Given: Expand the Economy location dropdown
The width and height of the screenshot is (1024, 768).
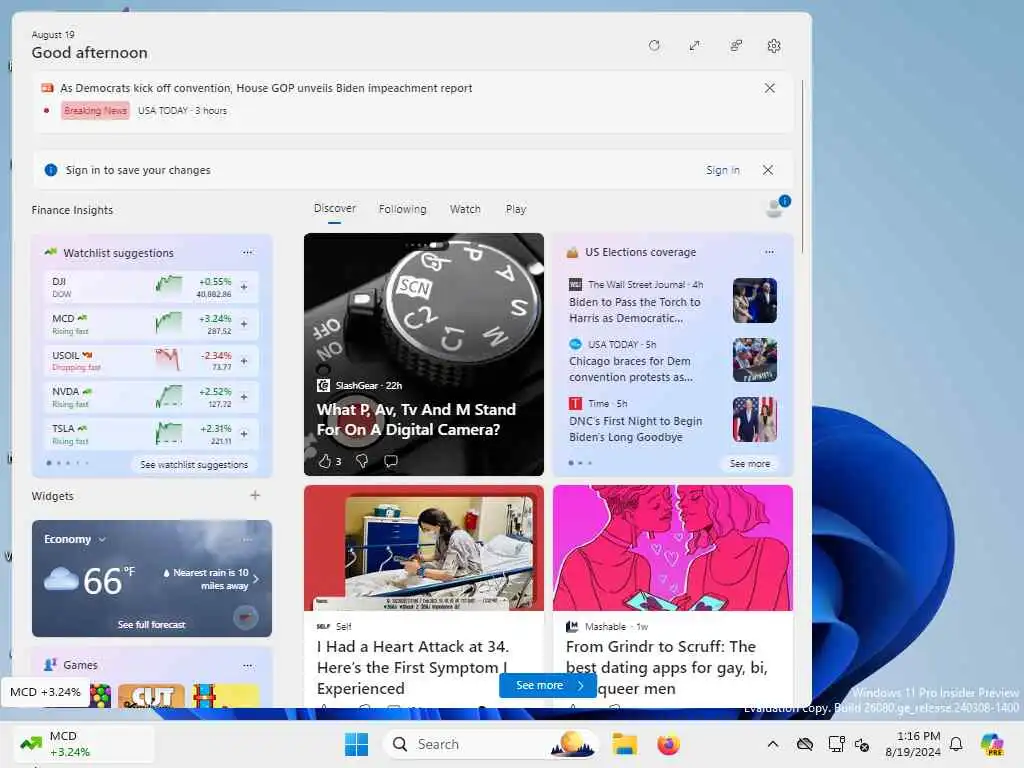Looking at the screenshot, I should tap(102, 539).
